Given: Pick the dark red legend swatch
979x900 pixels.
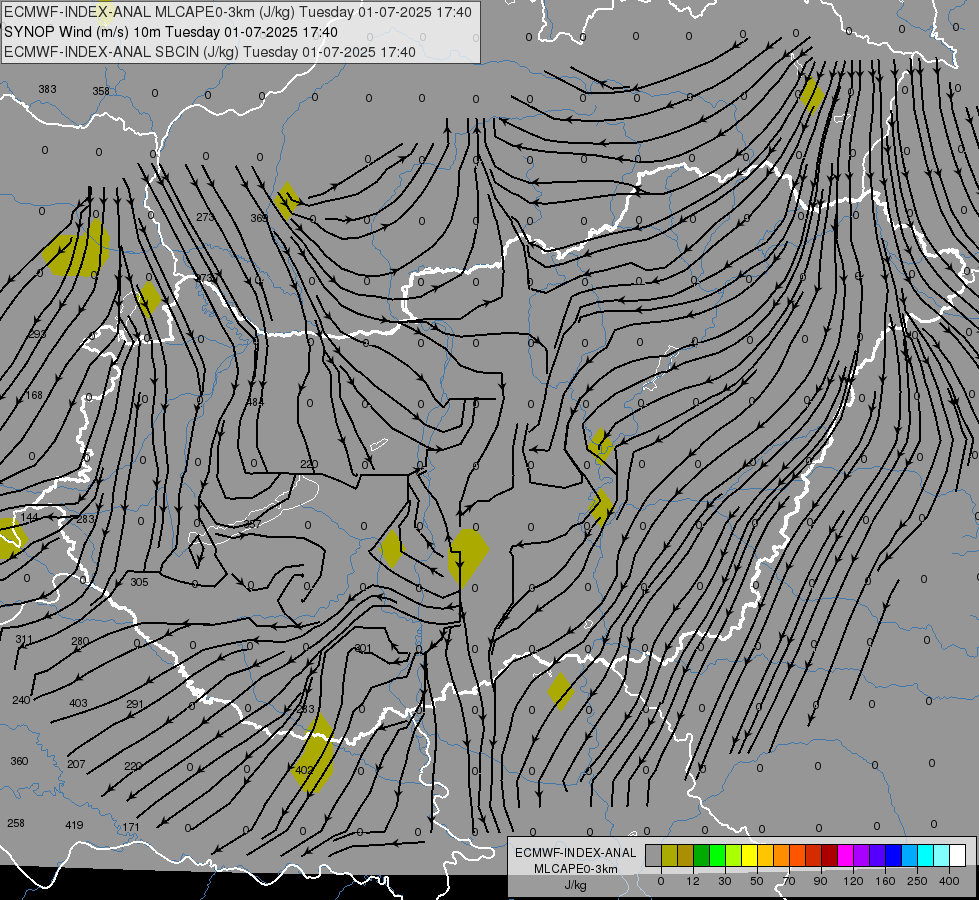Looking at the screenshot, I should tap(829, 855).
